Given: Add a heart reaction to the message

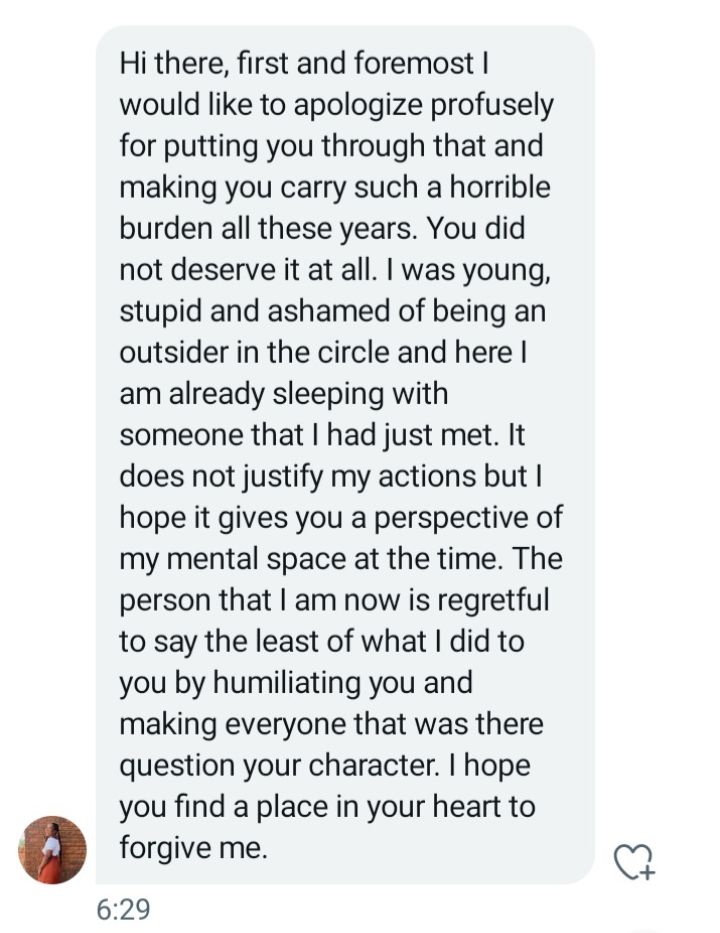Looking at the screenshot, I should click(x=633, y=861).
